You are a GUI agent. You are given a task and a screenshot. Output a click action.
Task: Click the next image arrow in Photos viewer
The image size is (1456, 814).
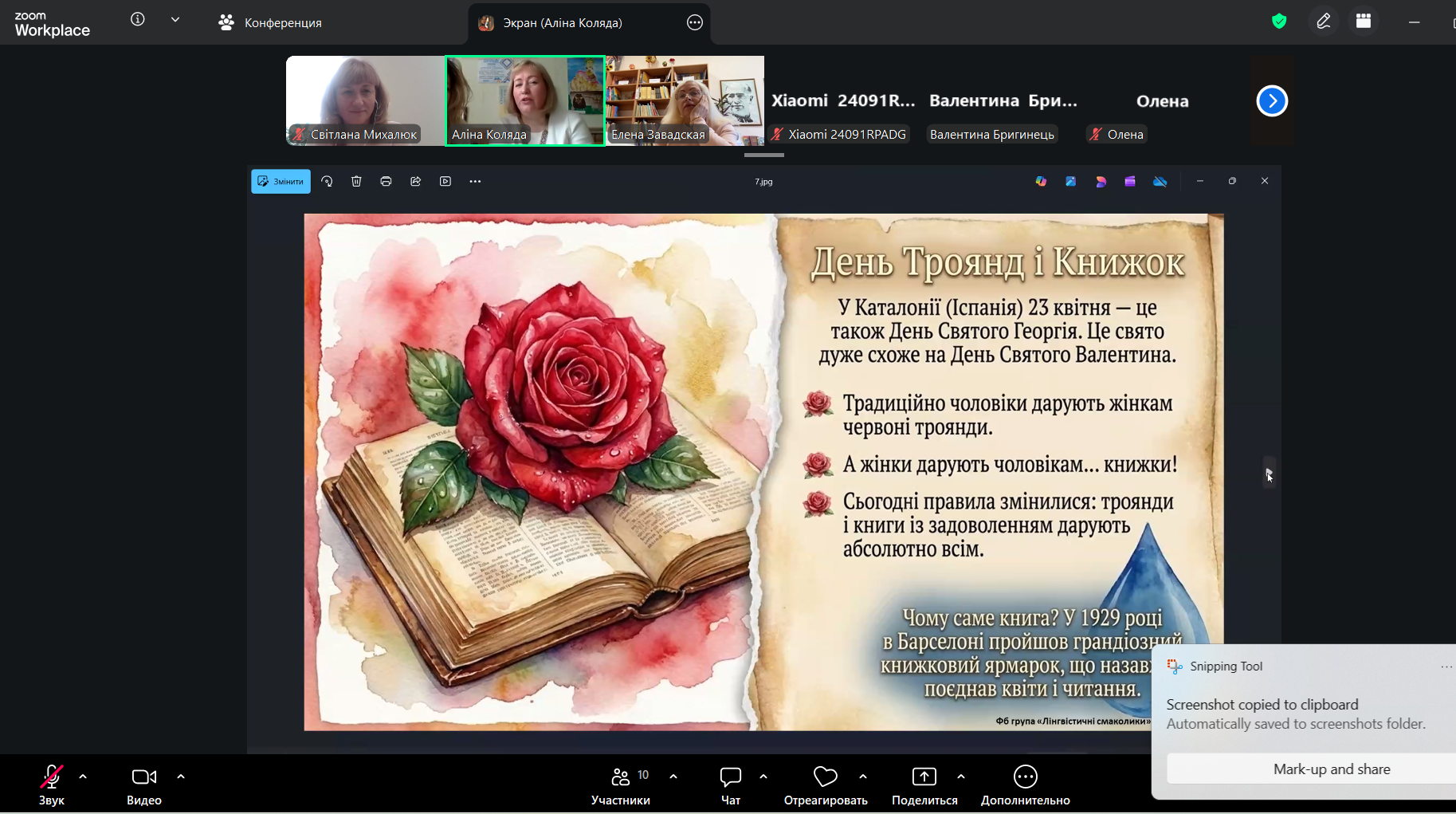pos(1270,472)
